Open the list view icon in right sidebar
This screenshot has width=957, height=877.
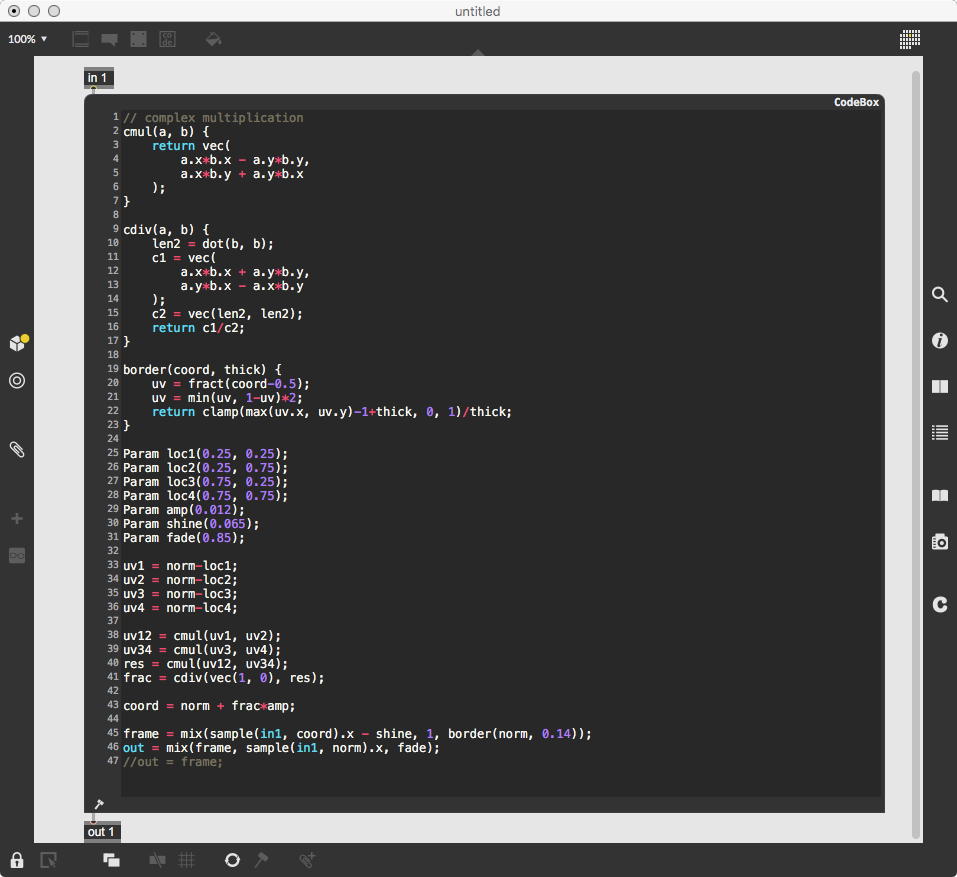tap(939, 432)
